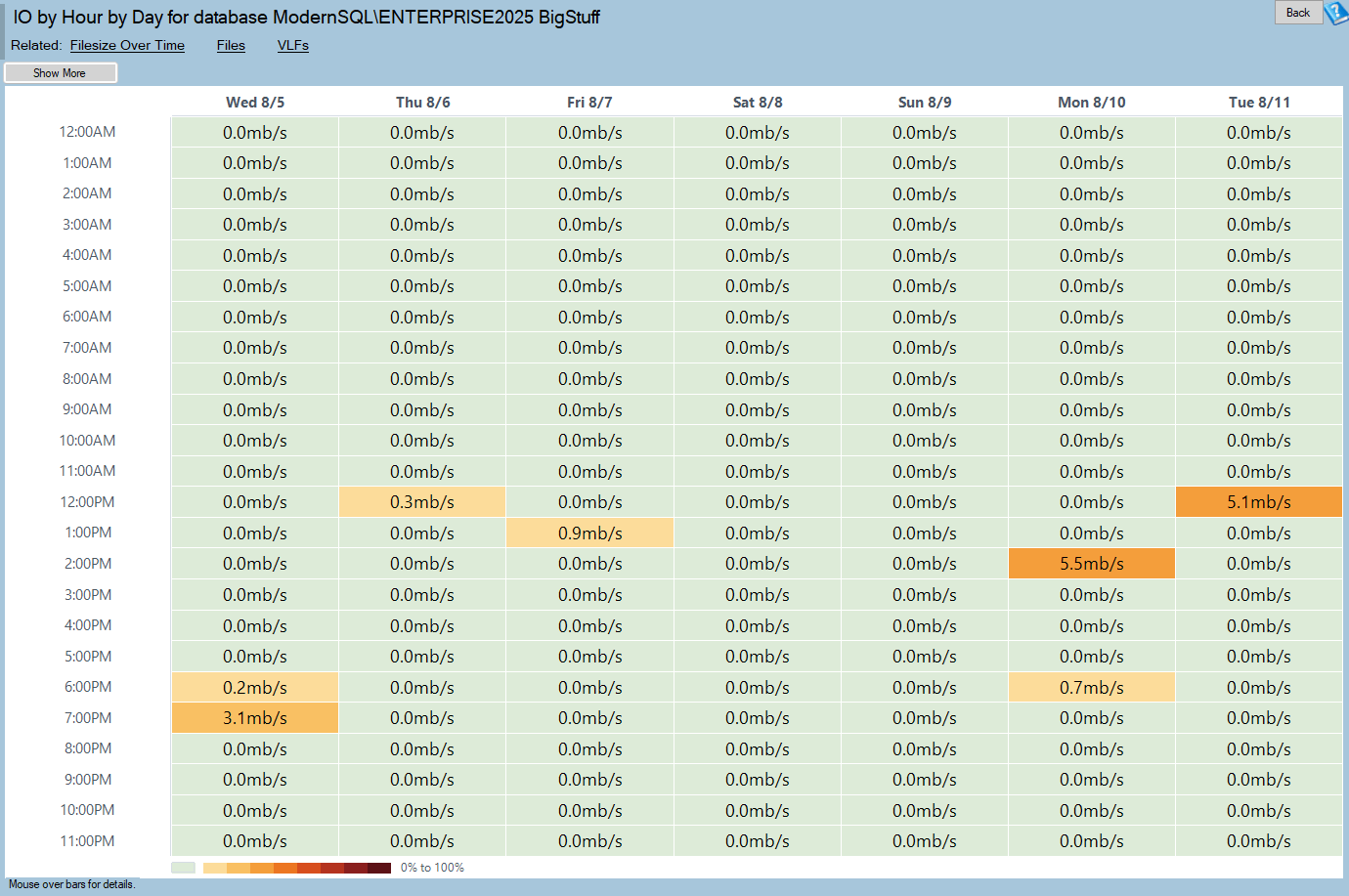
Task: Click the 12:00PM row label
Action: 87,502
